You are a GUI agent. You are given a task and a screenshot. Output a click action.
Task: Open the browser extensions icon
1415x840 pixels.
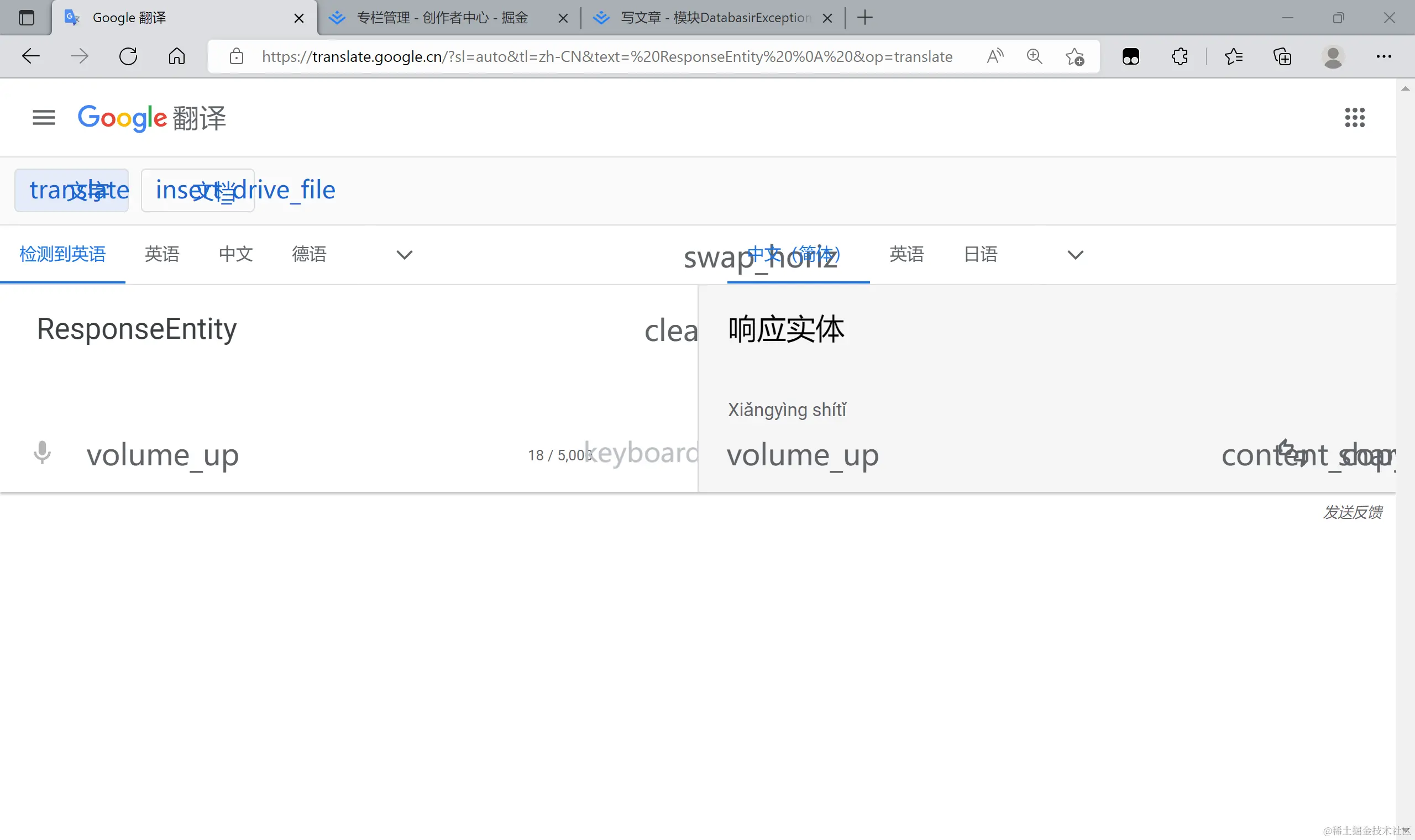(1180, 56)
